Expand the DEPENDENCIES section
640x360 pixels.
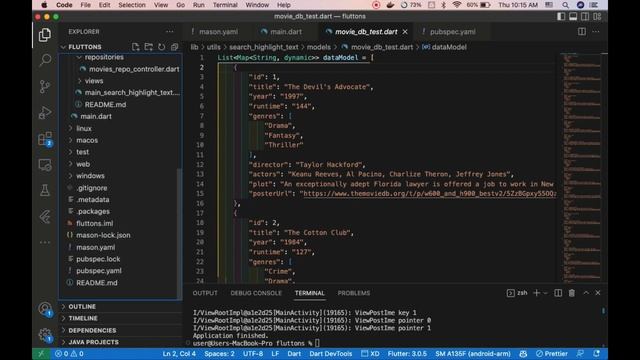(92, 330)
